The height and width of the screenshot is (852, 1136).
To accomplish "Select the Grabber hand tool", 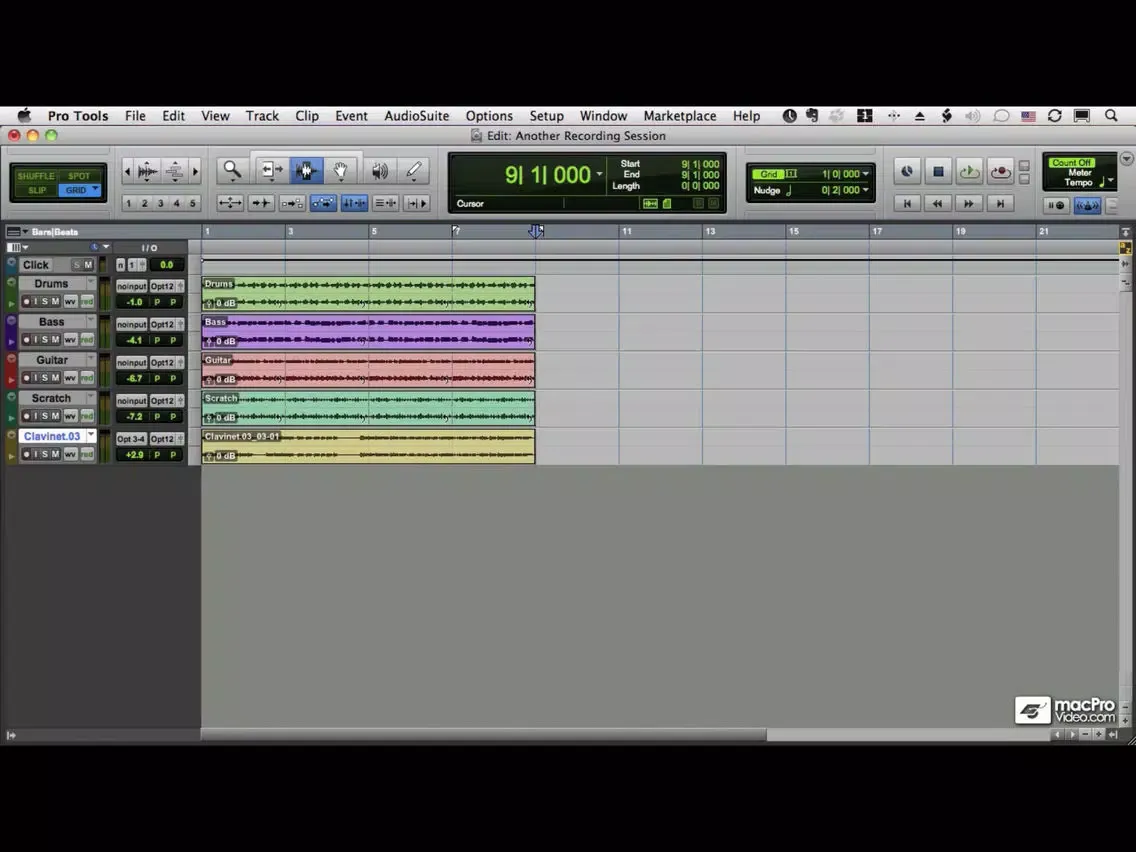I will 341,171.
